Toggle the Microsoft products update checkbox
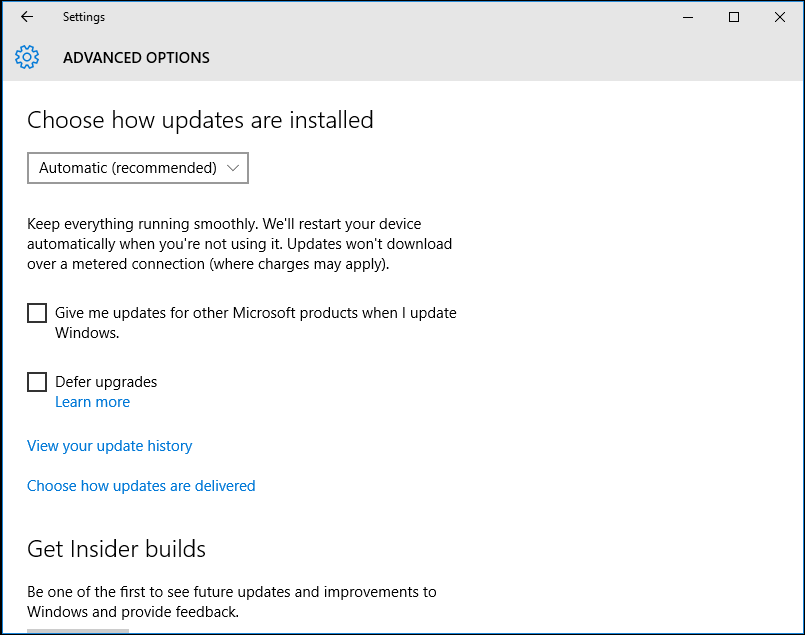The height and width of the screenshot is (635, 805). [36, 312]
